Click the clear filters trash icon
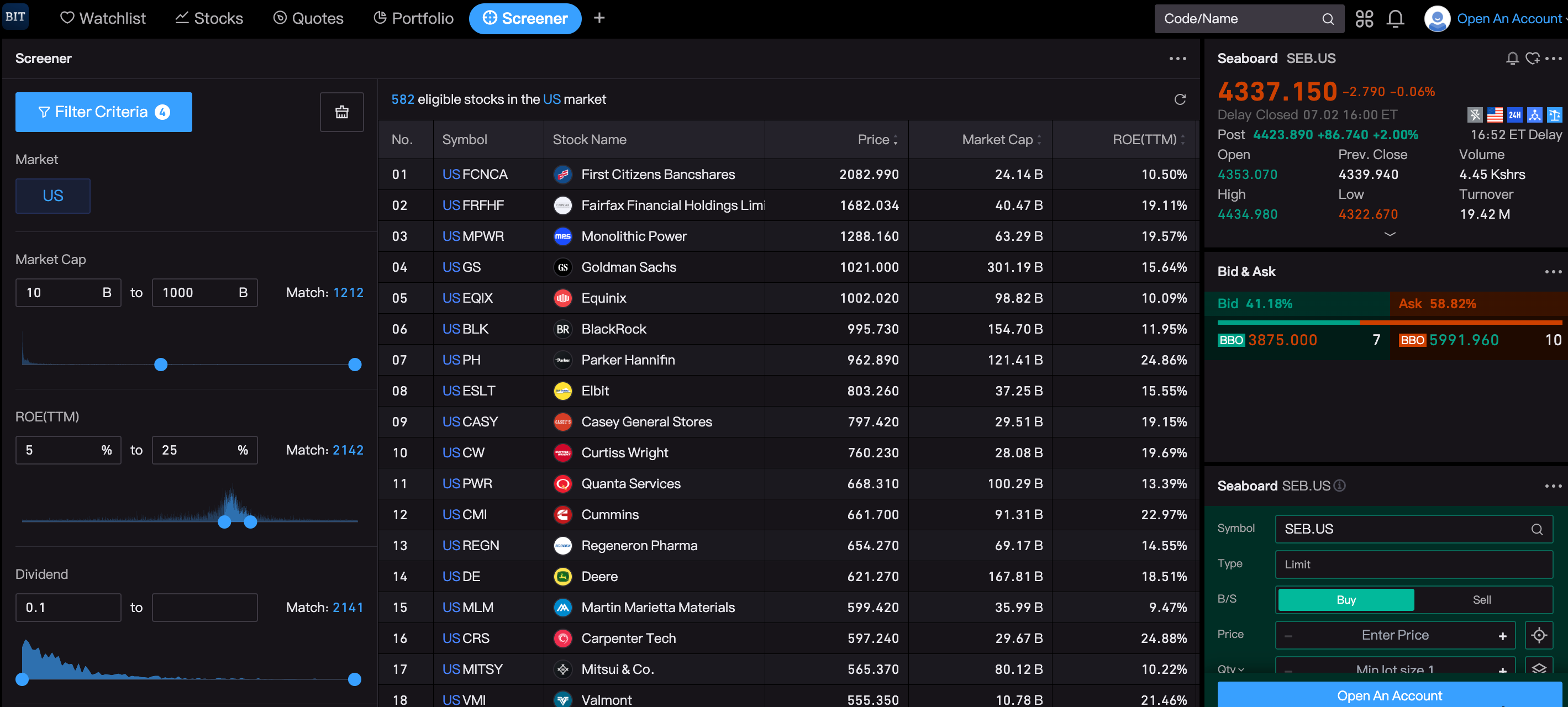The width and height of the screenshot is (1568, 707). (x=341, y=112)
